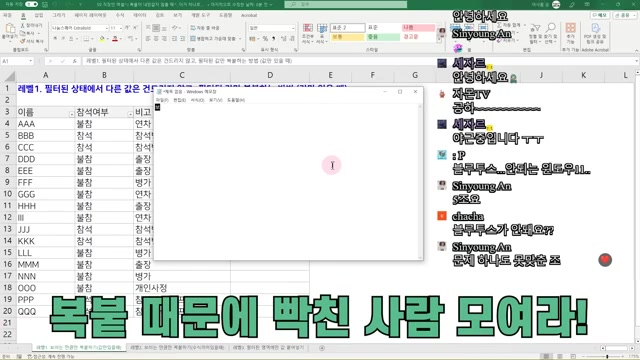Apply percent style format
640x360 pixels.
pyautogui.click(x=265, y=38)
